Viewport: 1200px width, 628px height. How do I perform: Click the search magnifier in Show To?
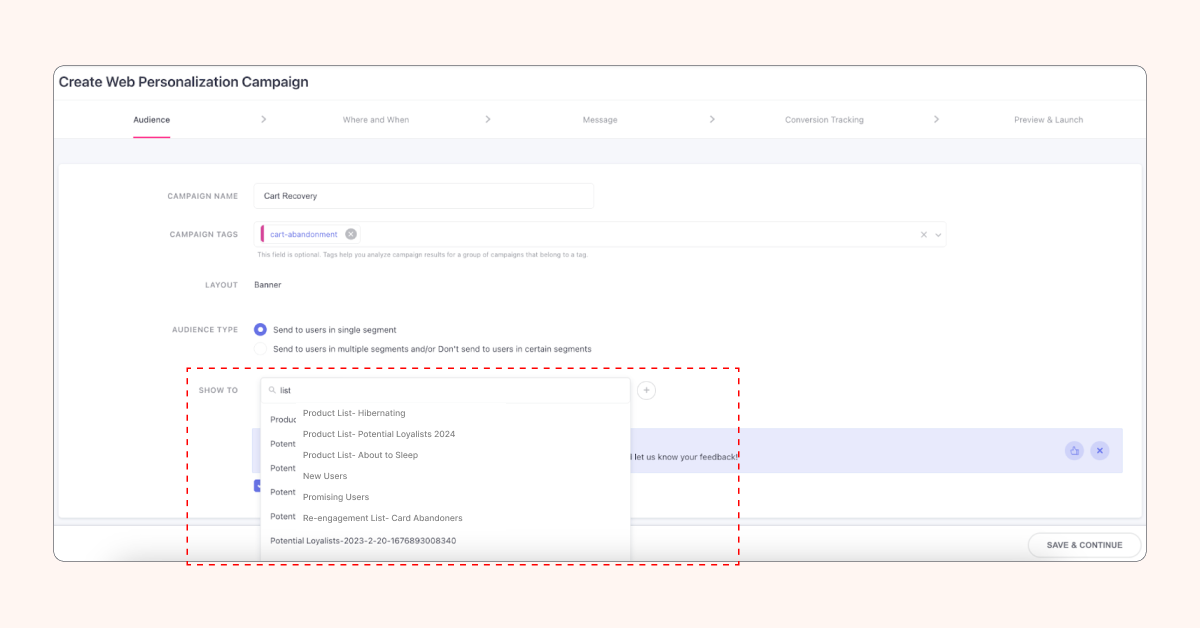(272, 391)
